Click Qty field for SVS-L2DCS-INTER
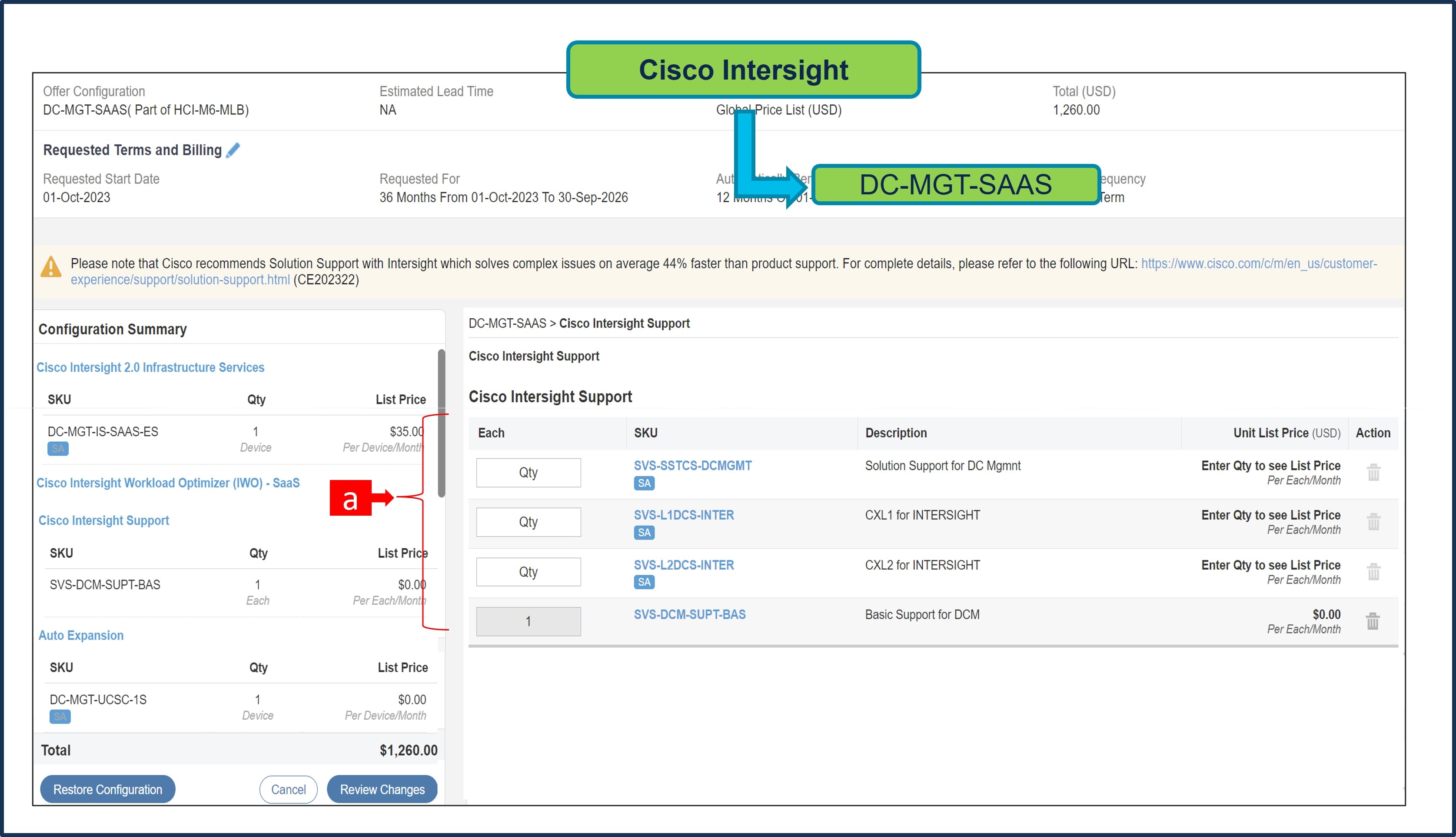The image size is (1456, 837). [x=528, y=572]
